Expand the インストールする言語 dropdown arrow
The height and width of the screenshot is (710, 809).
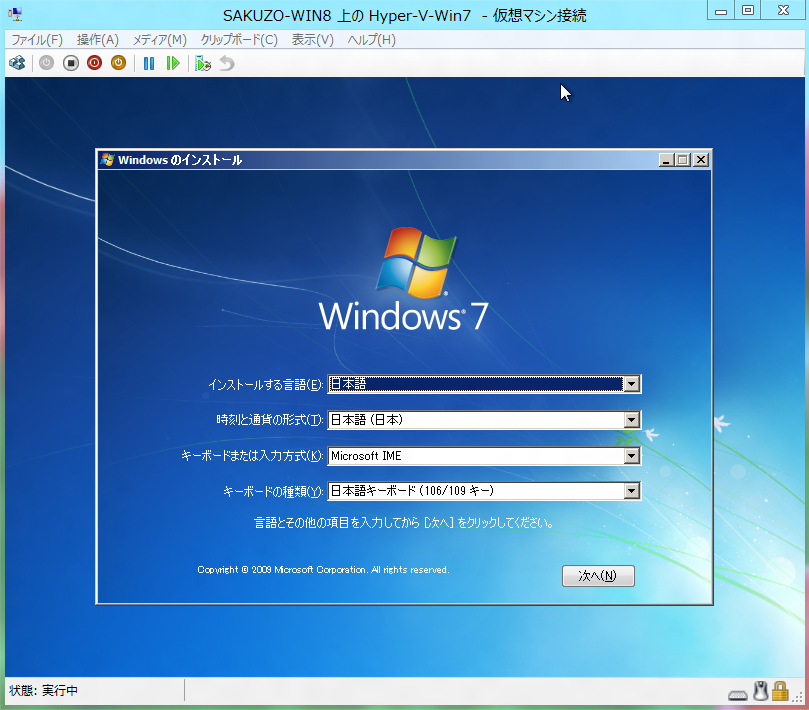(632, 384)
